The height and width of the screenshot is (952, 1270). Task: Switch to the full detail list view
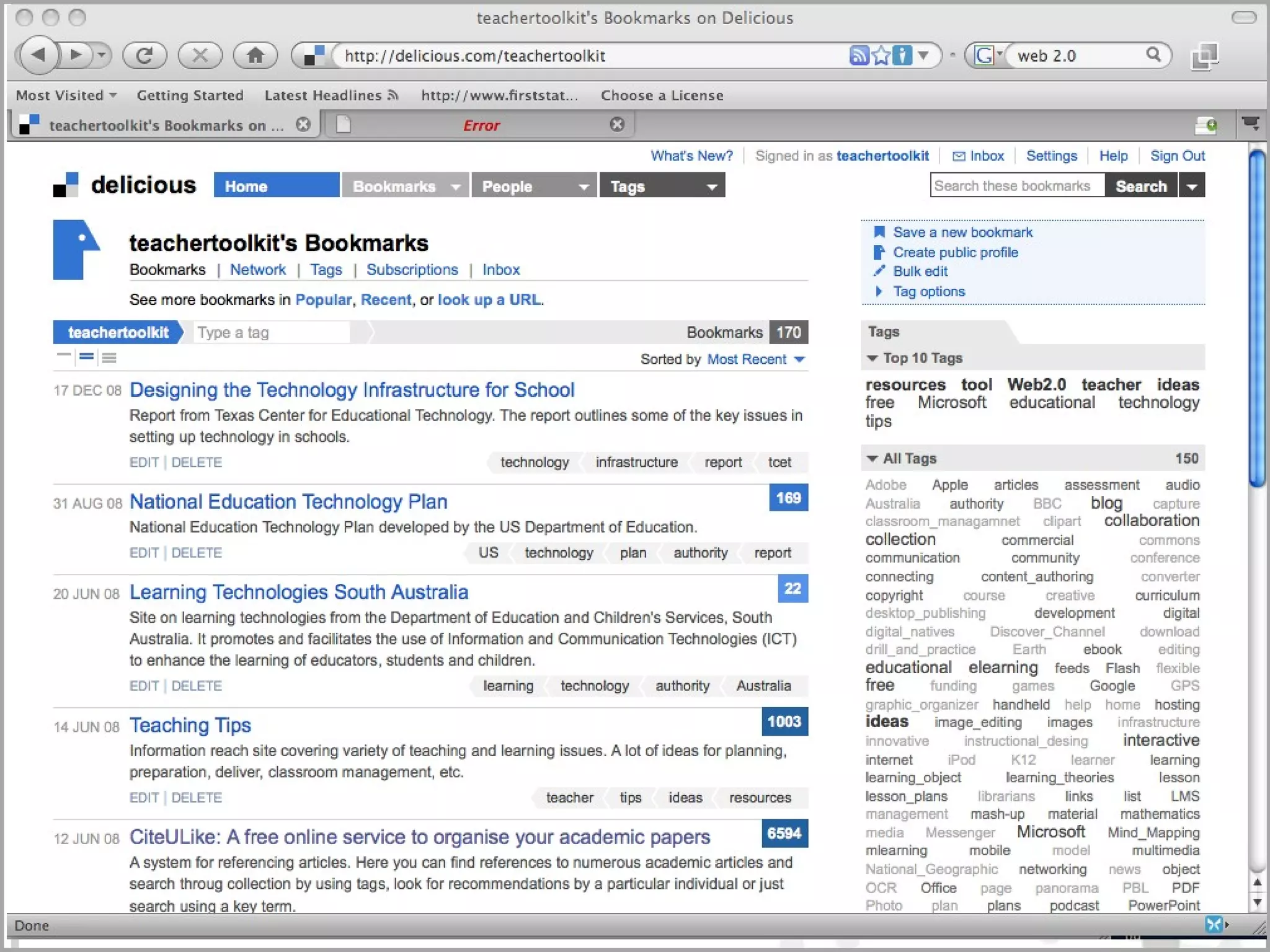(109, 358)
